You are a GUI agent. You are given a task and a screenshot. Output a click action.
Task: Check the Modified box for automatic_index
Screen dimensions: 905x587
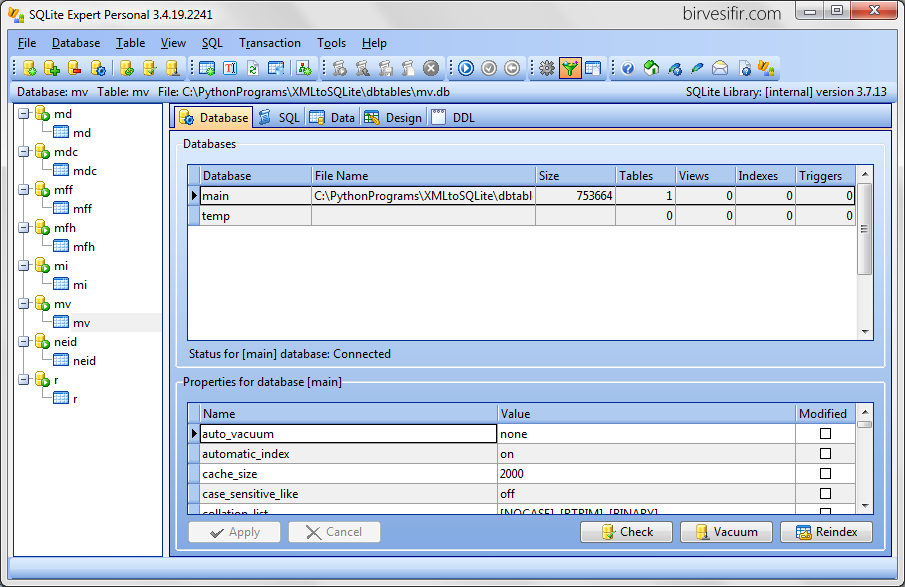[x=823, y=453]
